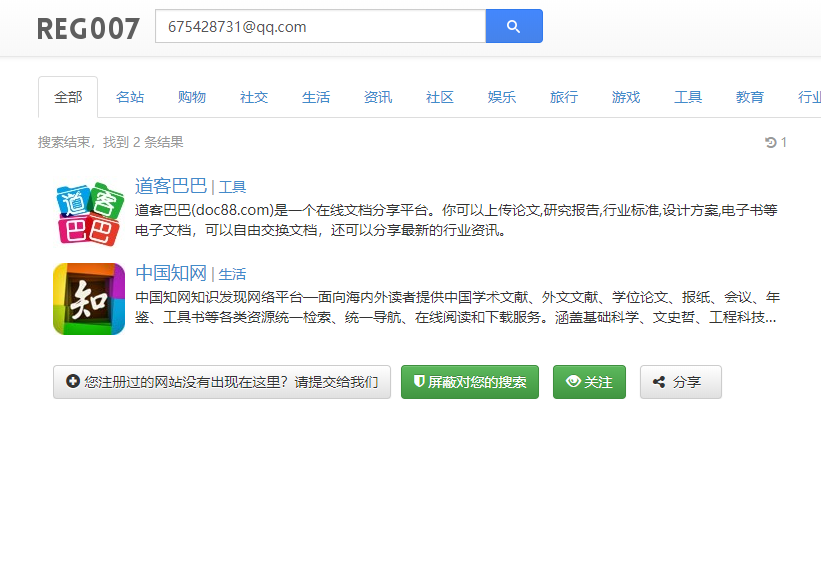
Task: Click the blue search magnifier button
Action: click(514, 26)
